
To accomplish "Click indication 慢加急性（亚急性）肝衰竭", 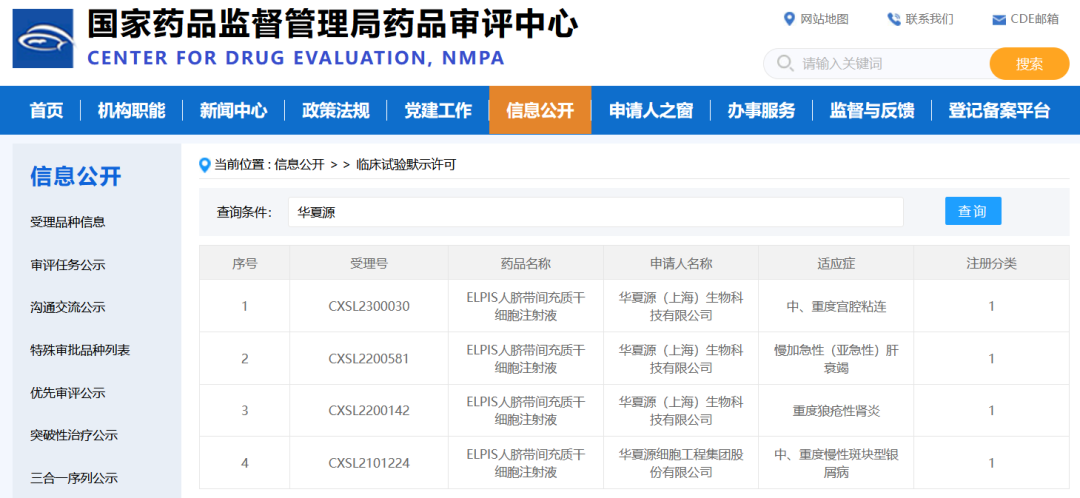I will click(x=836, y=359).
